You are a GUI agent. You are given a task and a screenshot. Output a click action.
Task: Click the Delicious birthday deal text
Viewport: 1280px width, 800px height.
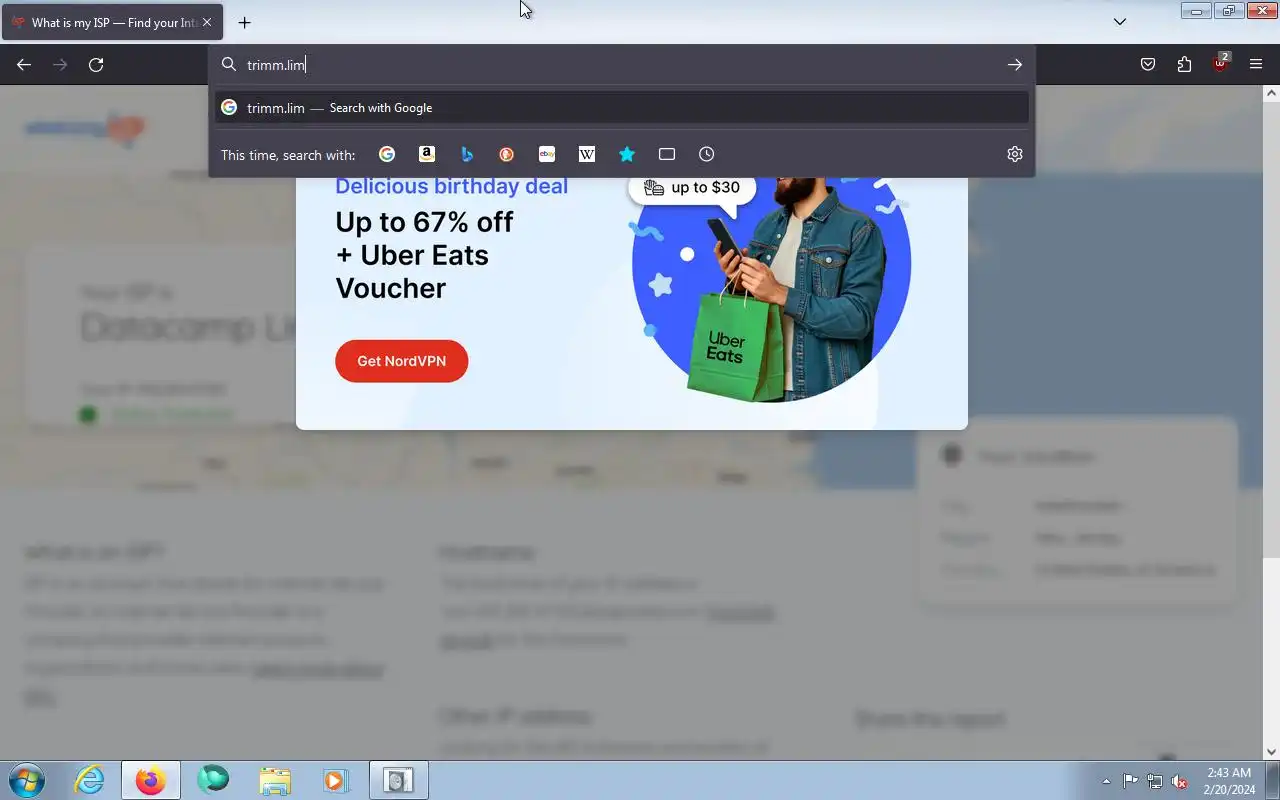tap(451, 186)
